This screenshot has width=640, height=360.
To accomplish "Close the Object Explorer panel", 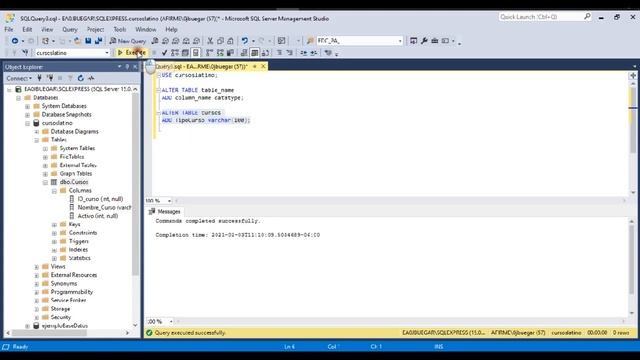I will pyautogui.click(x=135, y=67).
